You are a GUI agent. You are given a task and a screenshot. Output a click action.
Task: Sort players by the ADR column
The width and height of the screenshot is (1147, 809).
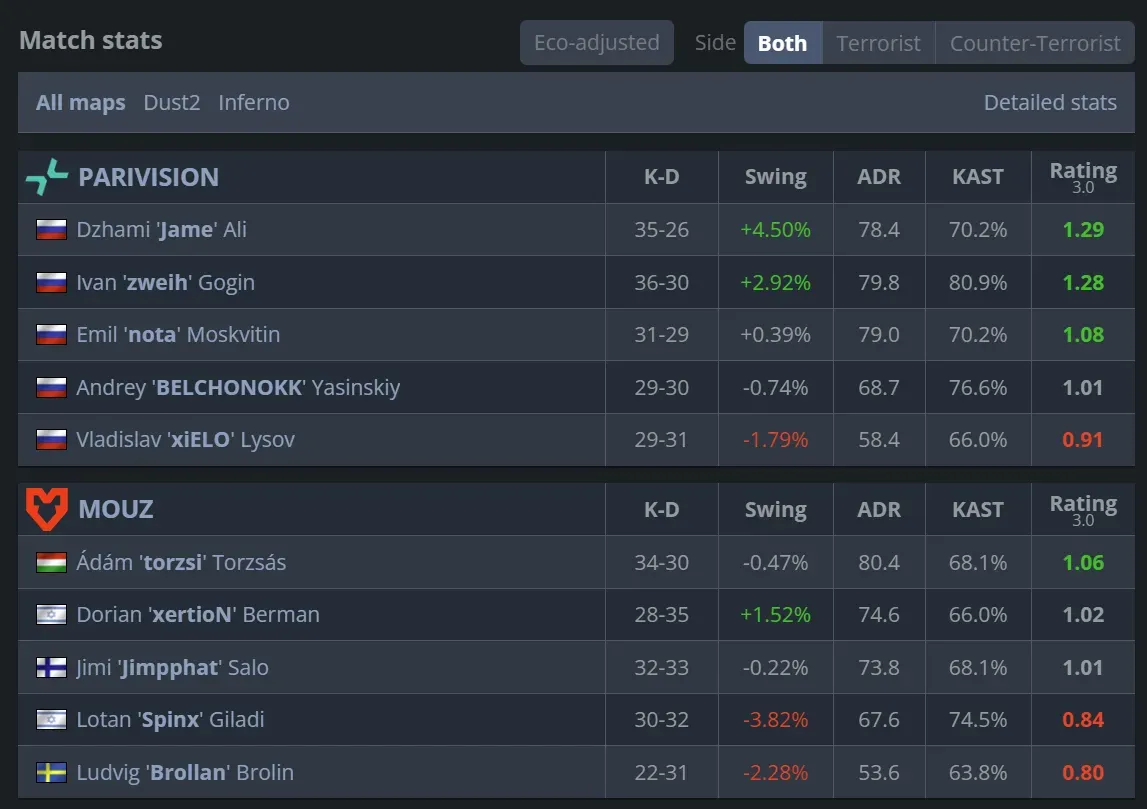click(878, 176)
